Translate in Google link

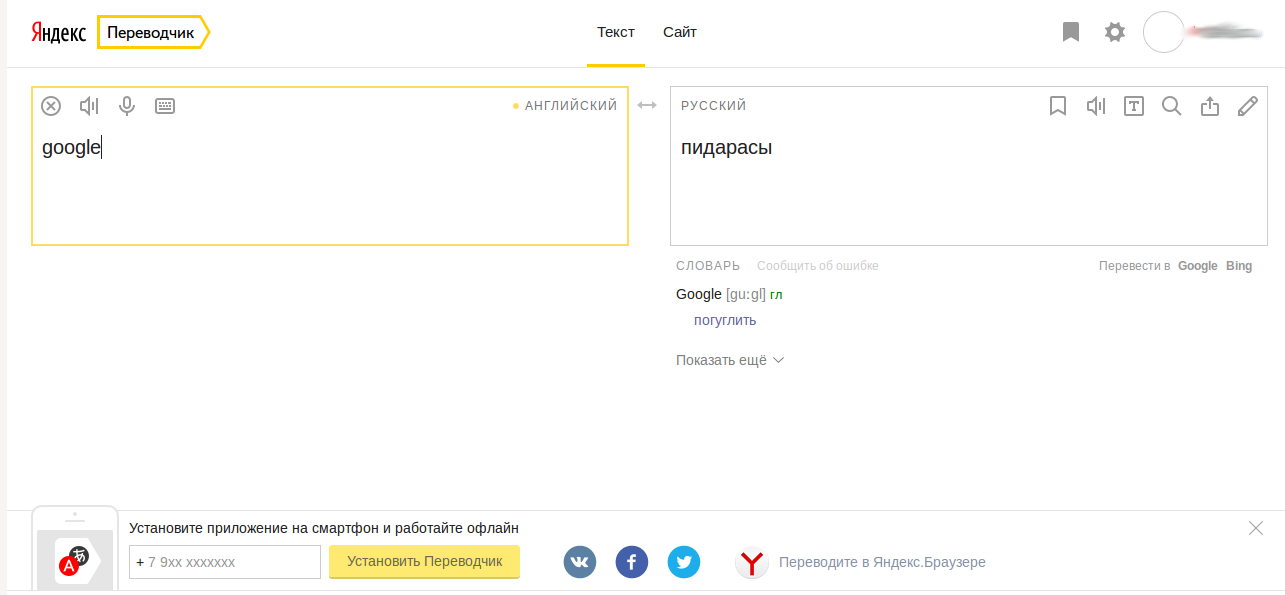(1197, 266)
